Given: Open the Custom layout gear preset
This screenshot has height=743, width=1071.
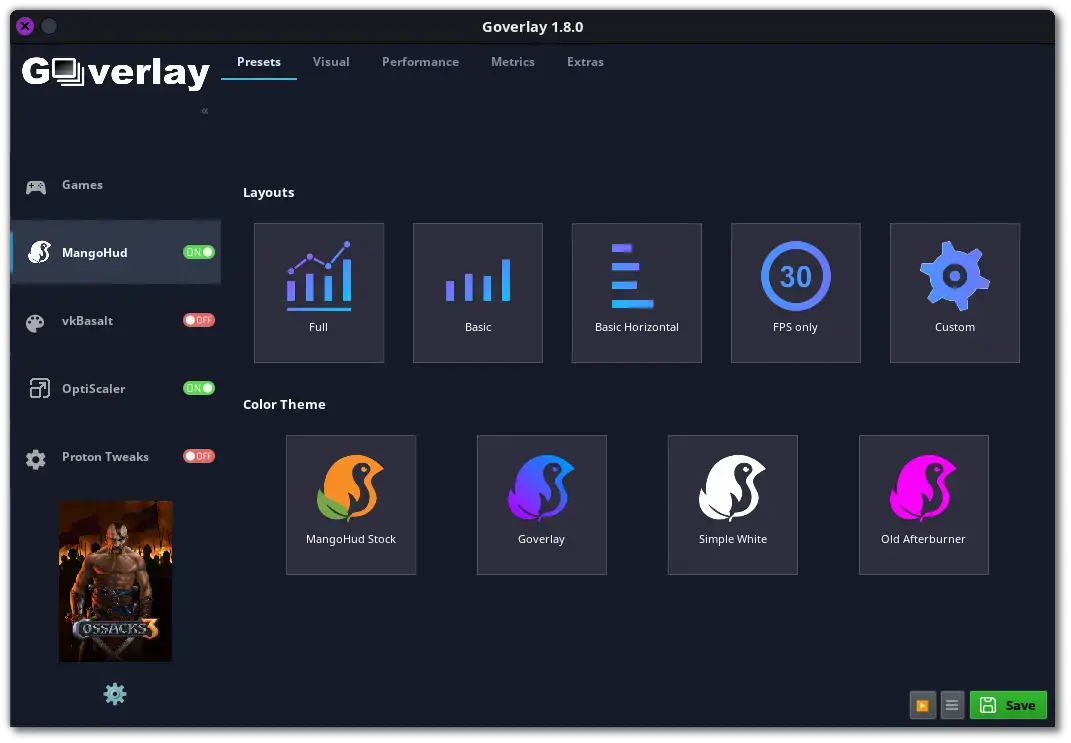Looking at the screenshot, I should click(955, 292).
